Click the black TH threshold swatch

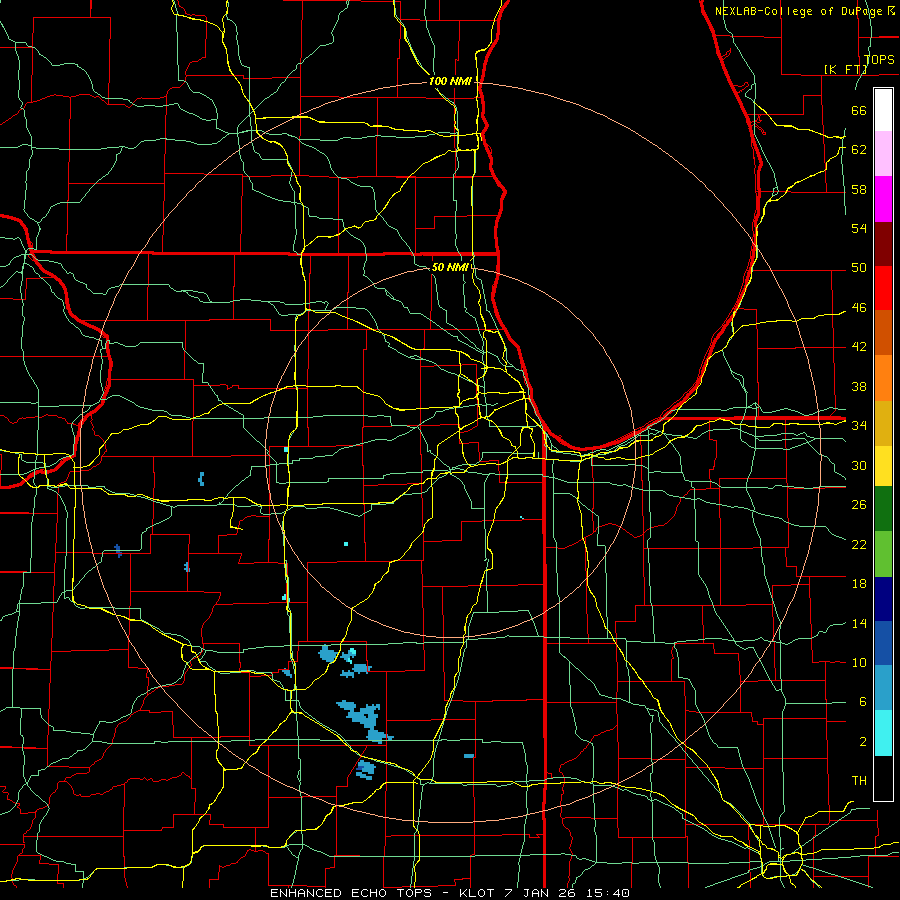pyautogui.click(x=883, y=778)
